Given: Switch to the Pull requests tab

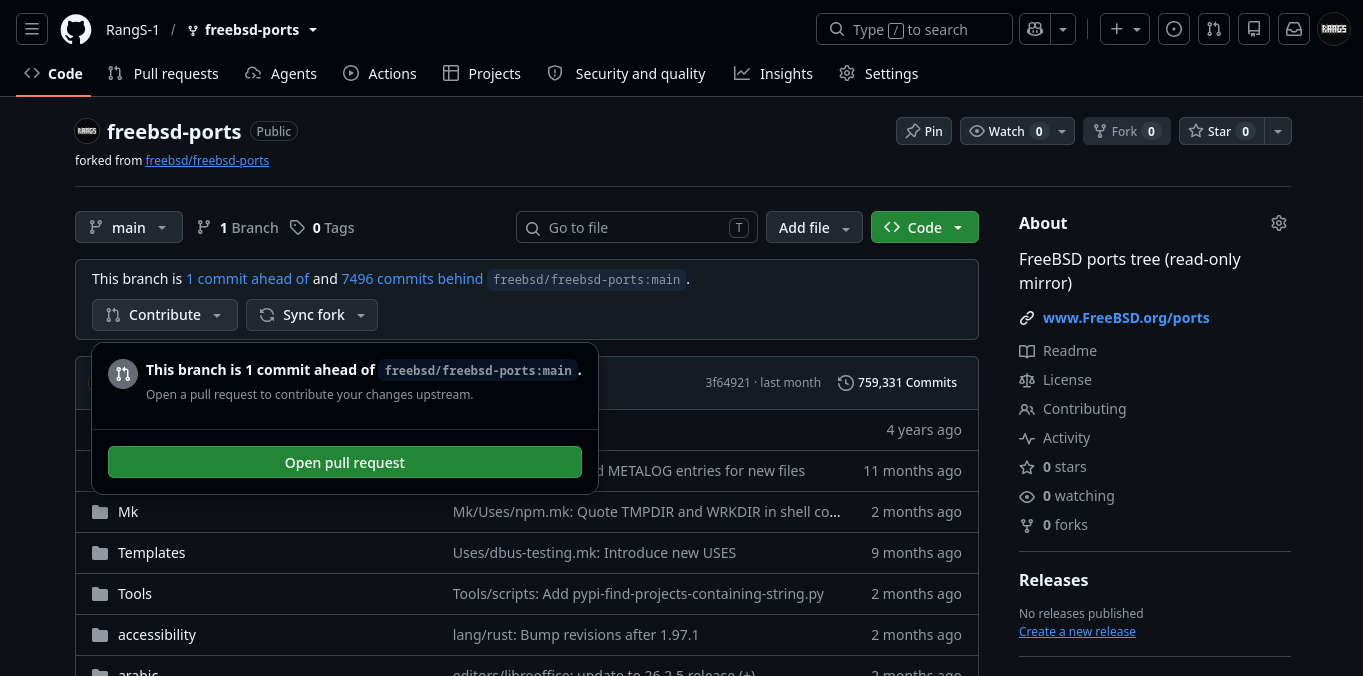Looking at the screenshot, I should (x=163, y=74).
